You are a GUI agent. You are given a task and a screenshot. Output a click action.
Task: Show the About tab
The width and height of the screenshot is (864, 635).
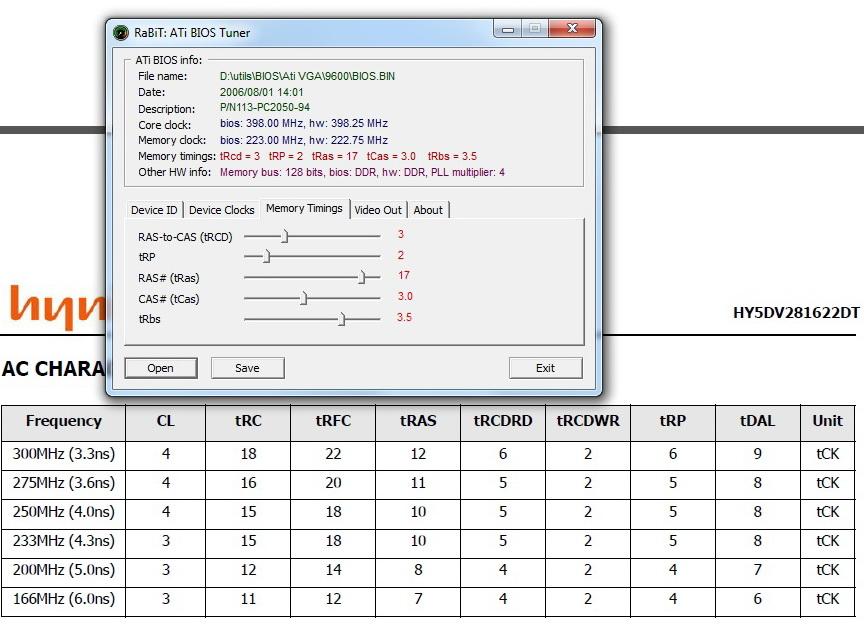(428, 210)
